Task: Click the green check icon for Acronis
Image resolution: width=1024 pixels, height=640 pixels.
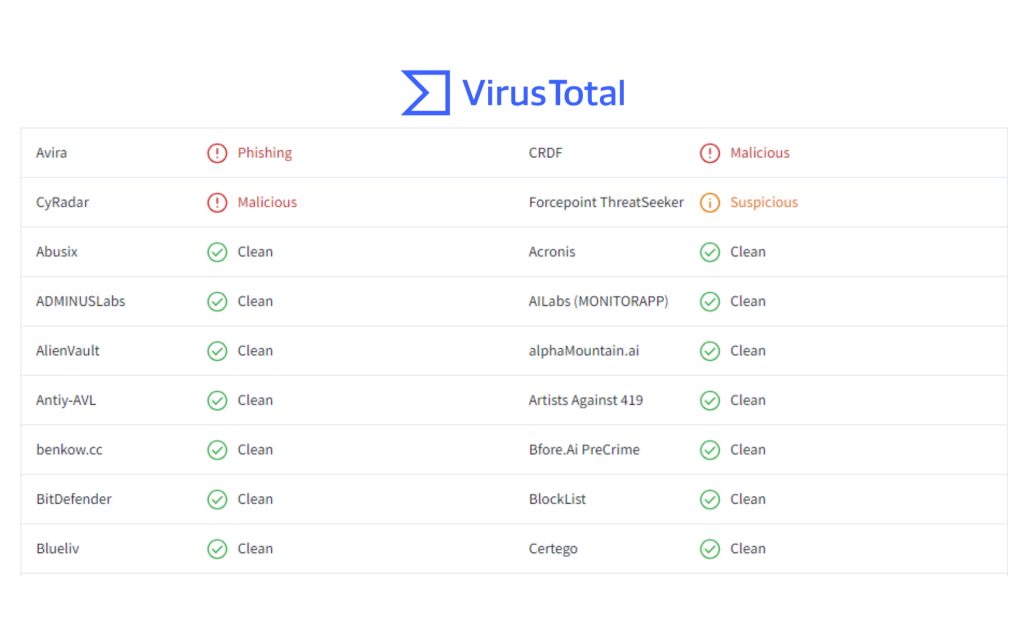Action: click(710, 252)
